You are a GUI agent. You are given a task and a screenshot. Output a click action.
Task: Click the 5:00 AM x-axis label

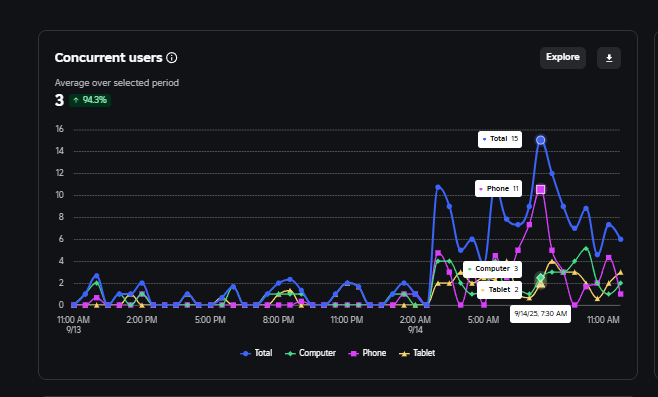pos(483,320)
